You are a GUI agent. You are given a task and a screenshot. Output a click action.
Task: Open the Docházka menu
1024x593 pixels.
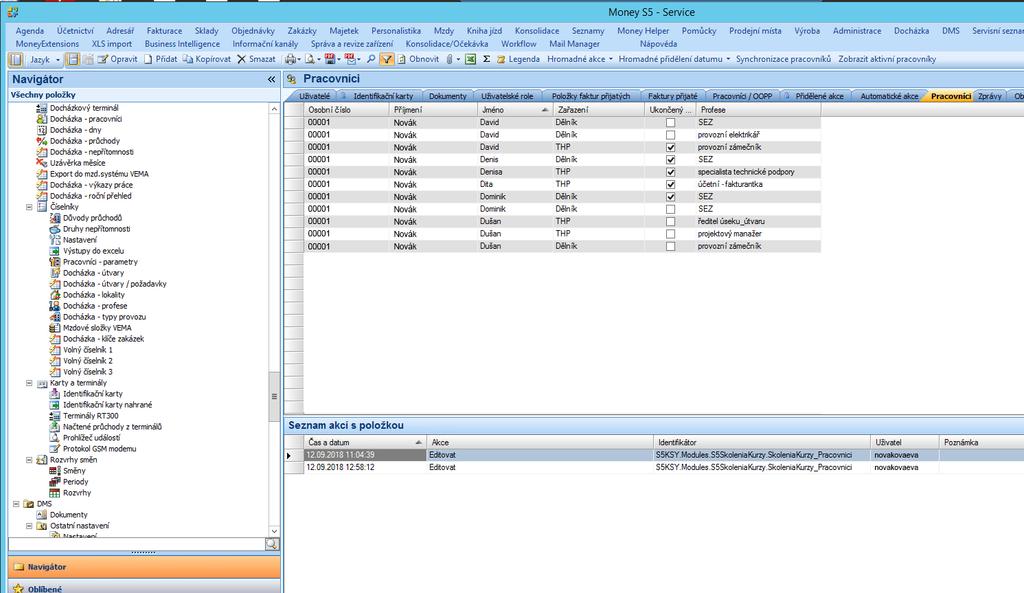911,31
